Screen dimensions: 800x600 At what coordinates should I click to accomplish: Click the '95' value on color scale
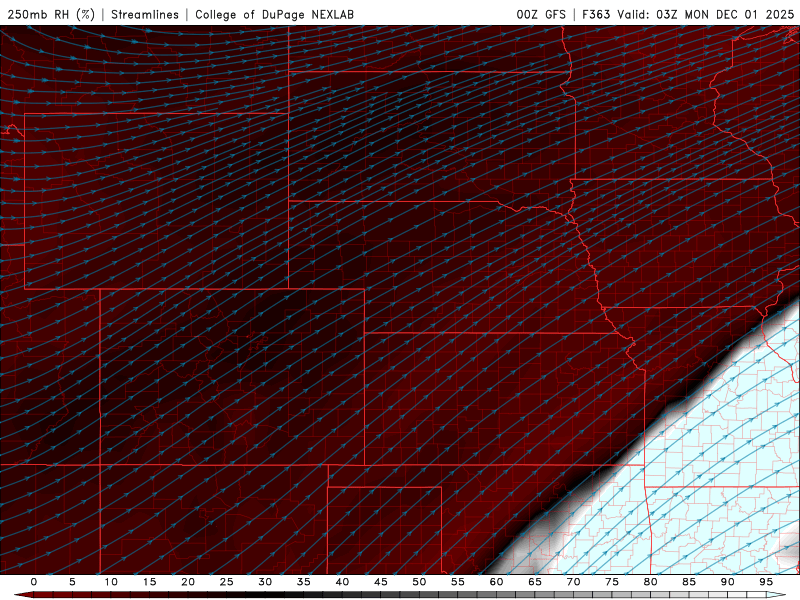coord(766,582)
